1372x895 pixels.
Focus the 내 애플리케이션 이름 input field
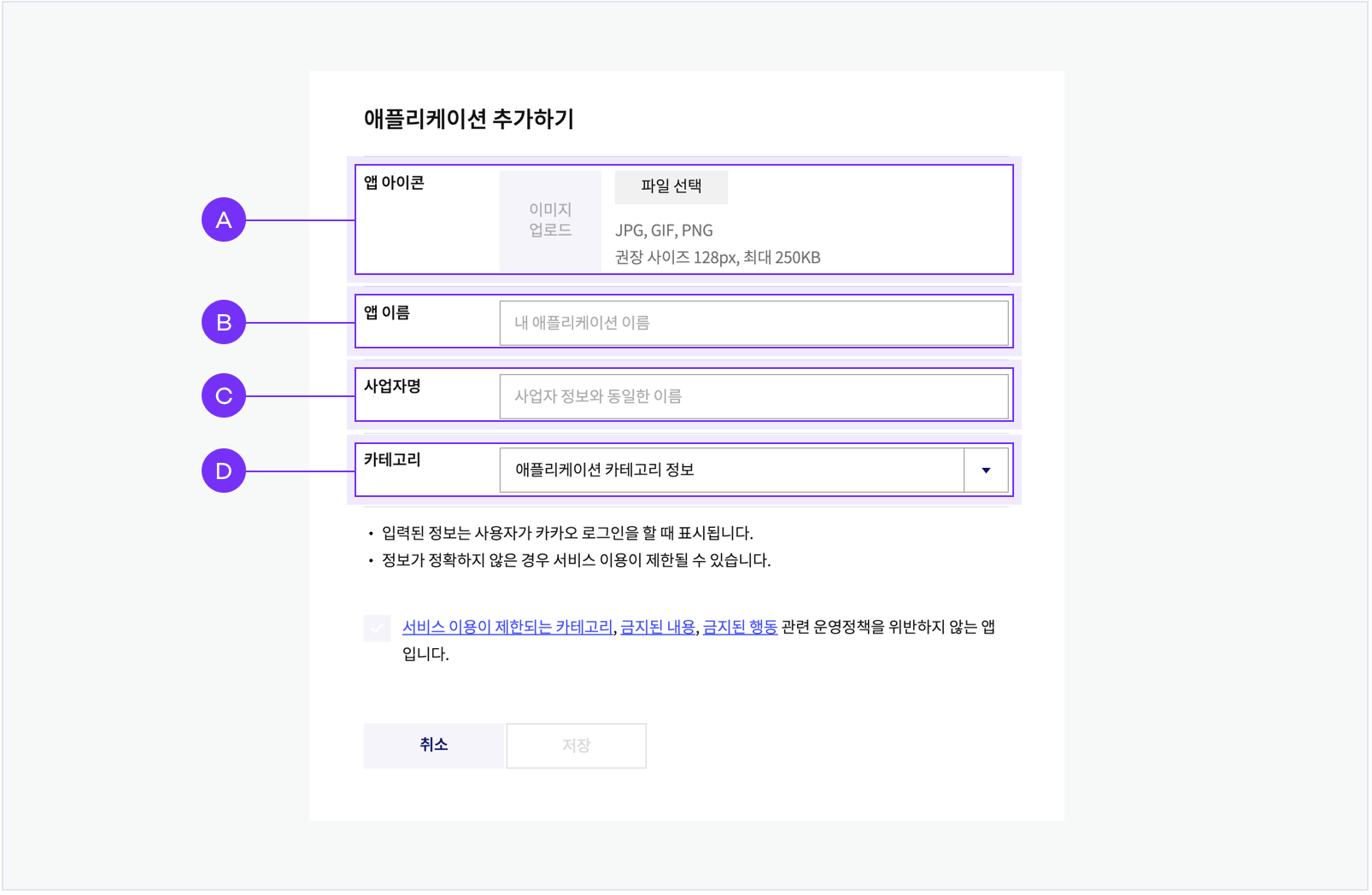(x=753, y=324)
